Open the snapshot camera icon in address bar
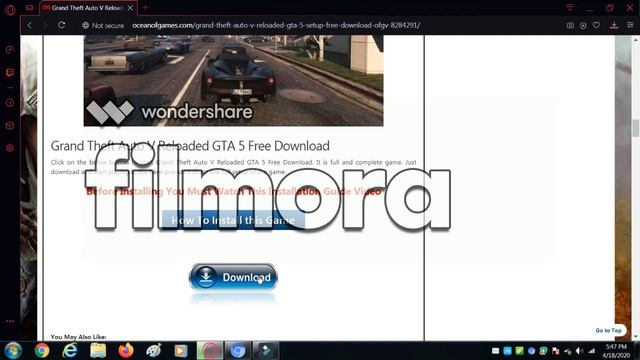 click(570, 25)
